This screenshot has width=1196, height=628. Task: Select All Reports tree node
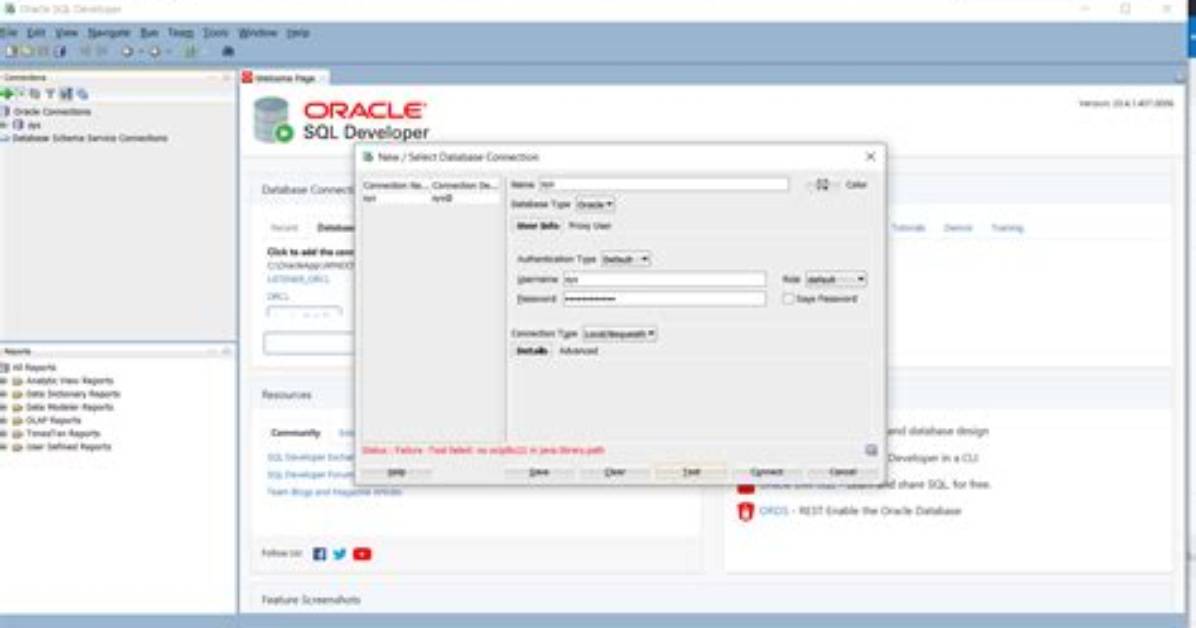click(x=34, y=368)
